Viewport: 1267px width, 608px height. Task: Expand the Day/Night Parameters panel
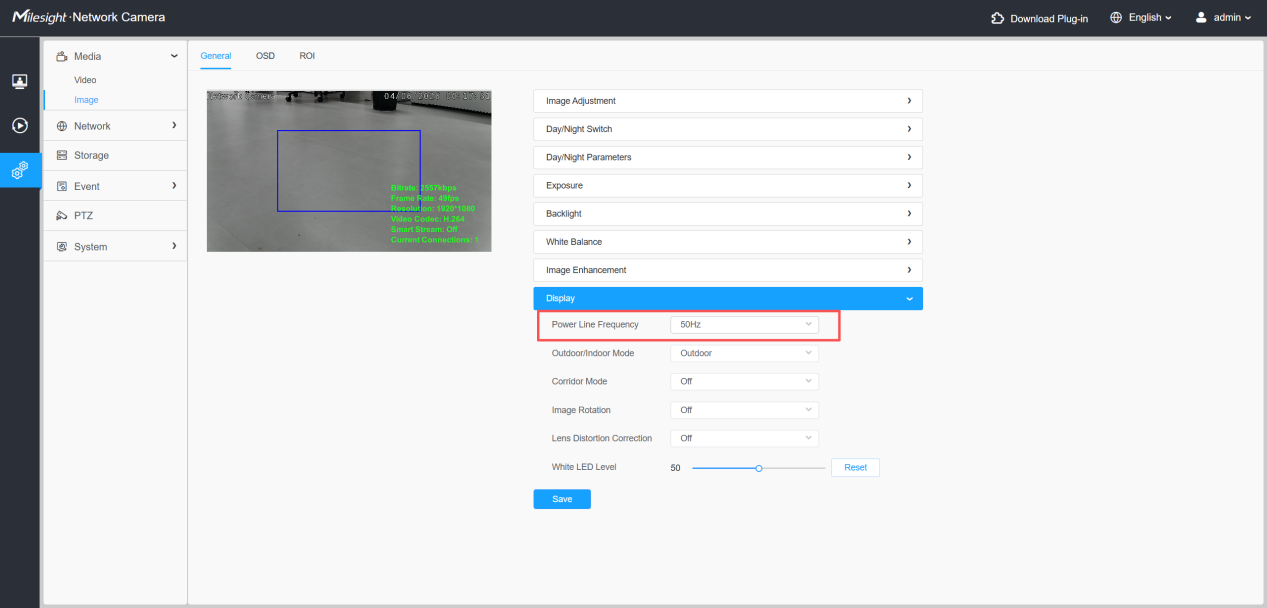728,157
